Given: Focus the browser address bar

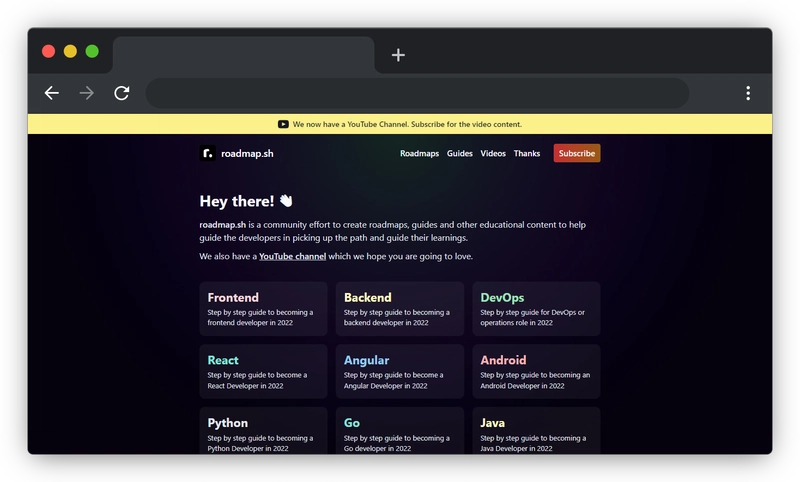Looking at the screenshot, I should [417, 93].
